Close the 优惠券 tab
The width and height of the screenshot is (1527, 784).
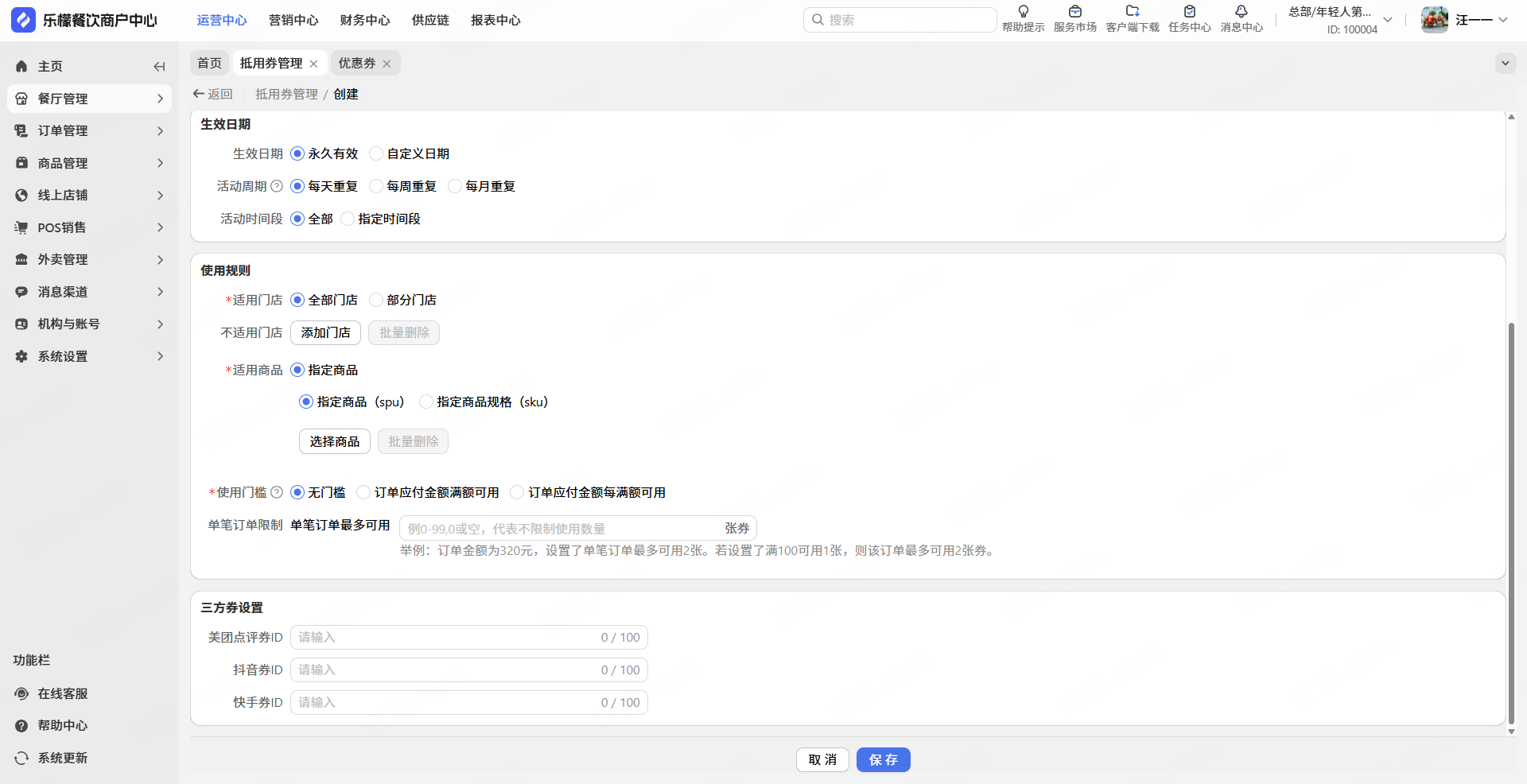coord(387,64)
